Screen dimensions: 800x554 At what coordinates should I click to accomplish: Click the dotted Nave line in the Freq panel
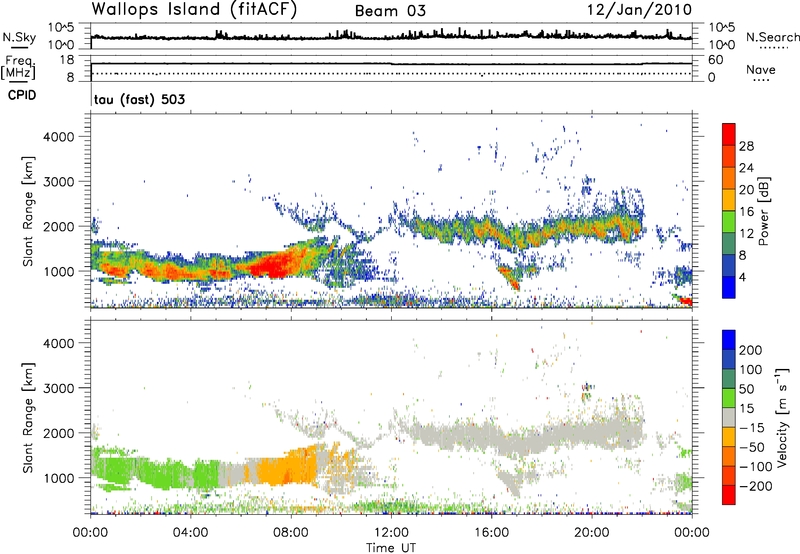[391, 73]
